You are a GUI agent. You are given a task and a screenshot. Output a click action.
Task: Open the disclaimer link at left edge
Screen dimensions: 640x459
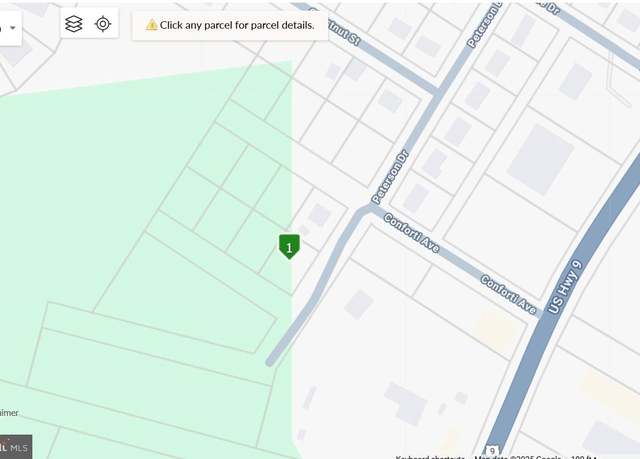[9, 412]
